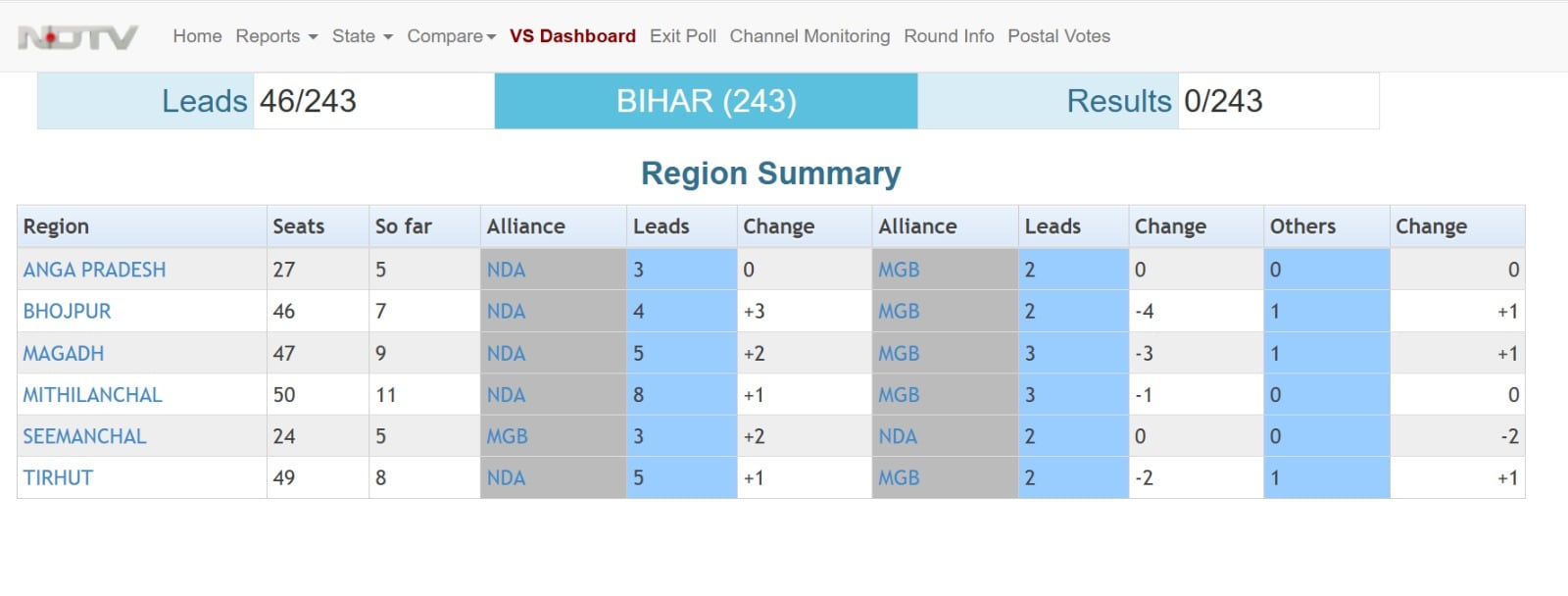Go to the Home page
Image resolution: width=1568 pixels, height=596 pixels.
197,36
